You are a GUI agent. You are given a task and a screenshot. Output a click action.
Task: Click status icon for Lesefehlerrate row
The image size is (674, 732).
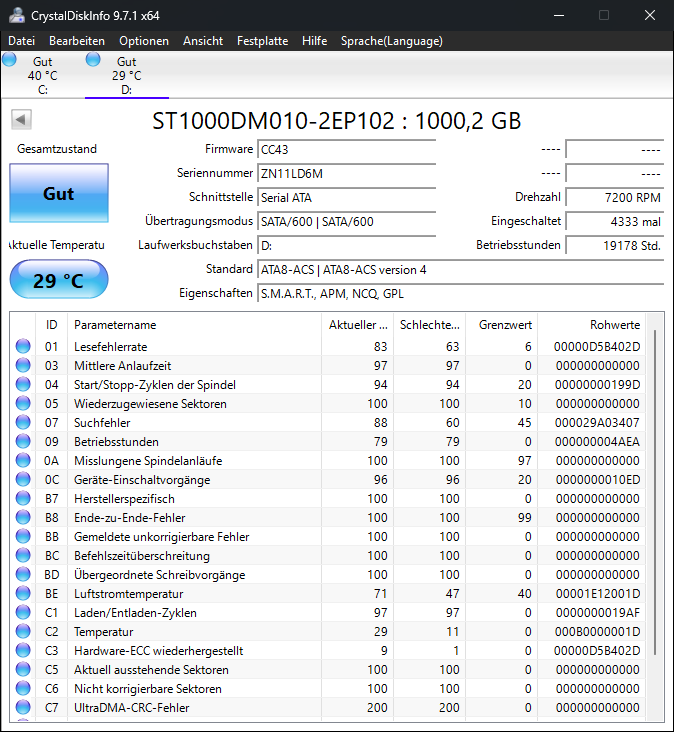(x=23, y=346)
